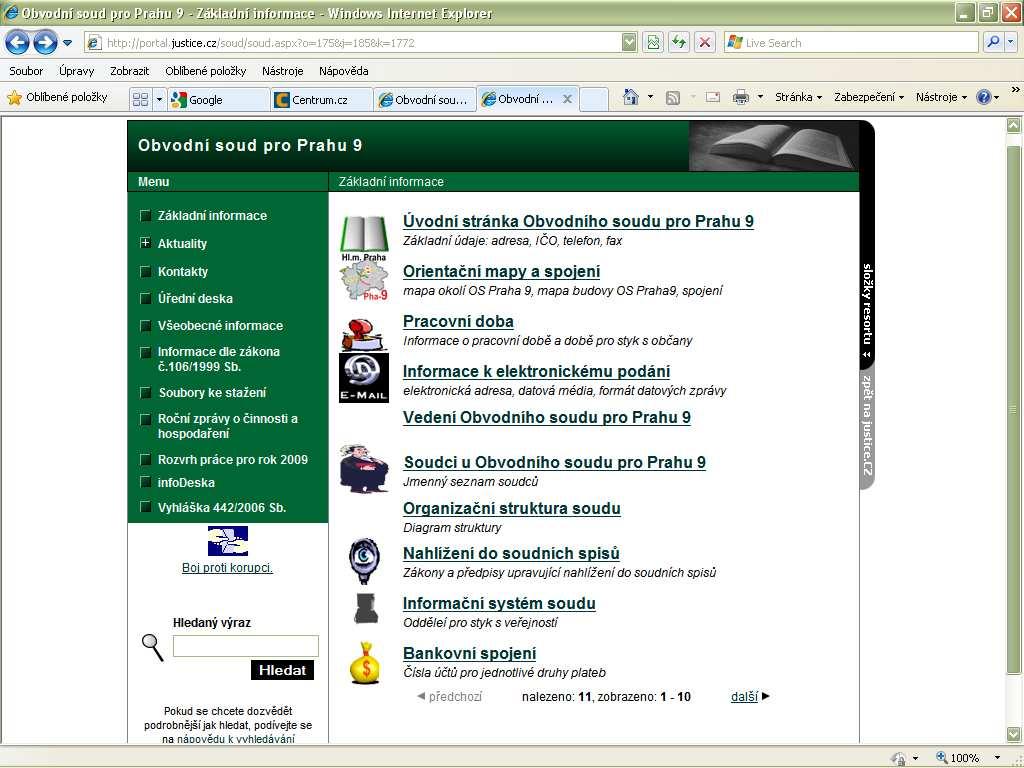Click the black Hledat button
Image resolution: width=1024 pixels, height=768 pixels.
282,670
